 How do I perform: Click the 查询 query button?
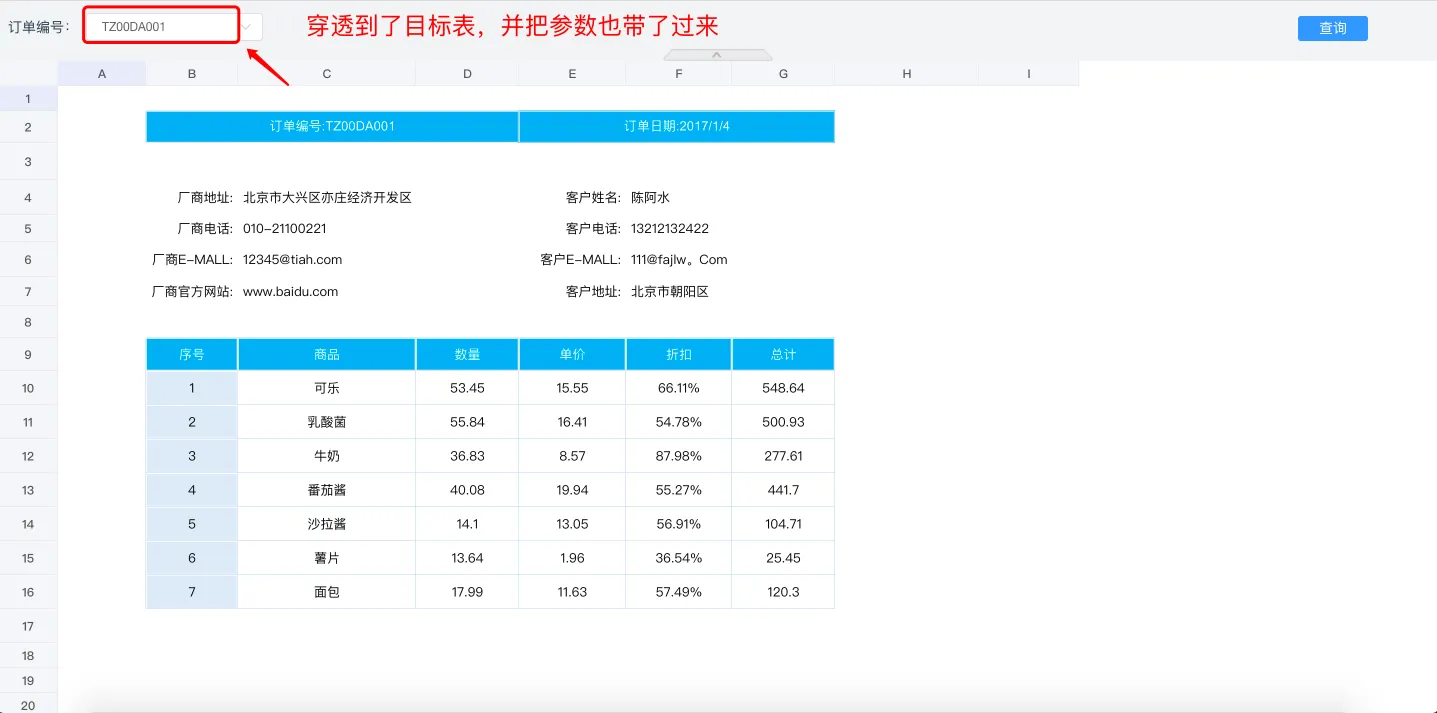(1332, 28)
